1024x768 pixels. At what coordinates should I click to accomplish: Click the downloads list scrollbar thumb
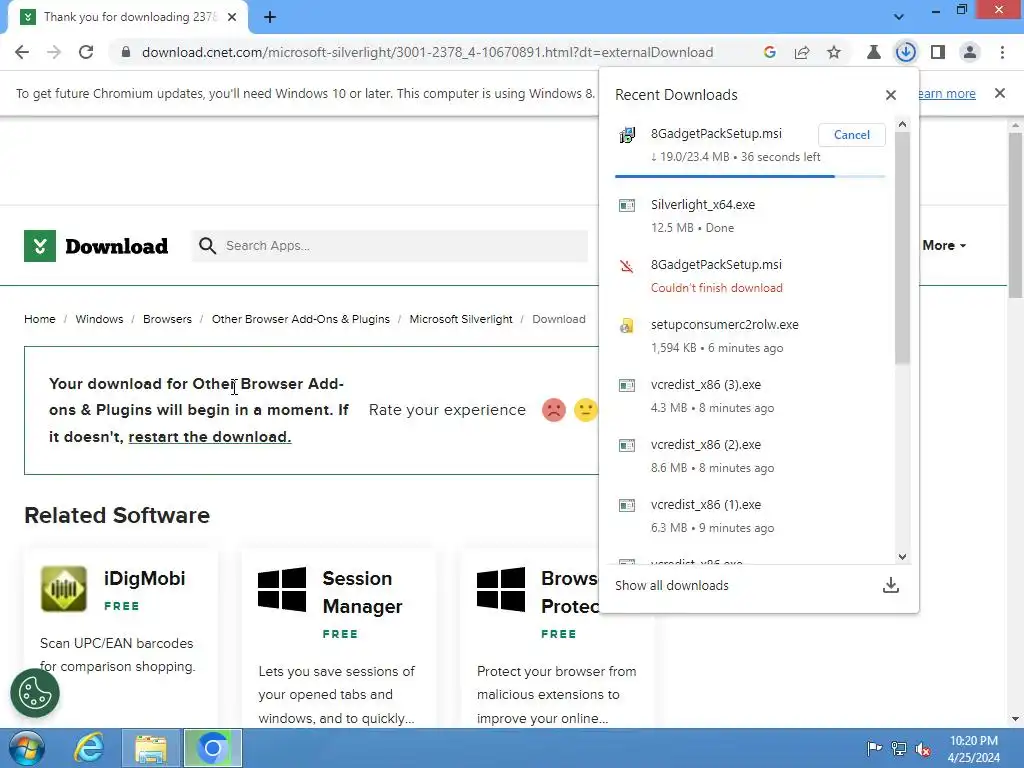pyautogui.click(x=903, y=247)
